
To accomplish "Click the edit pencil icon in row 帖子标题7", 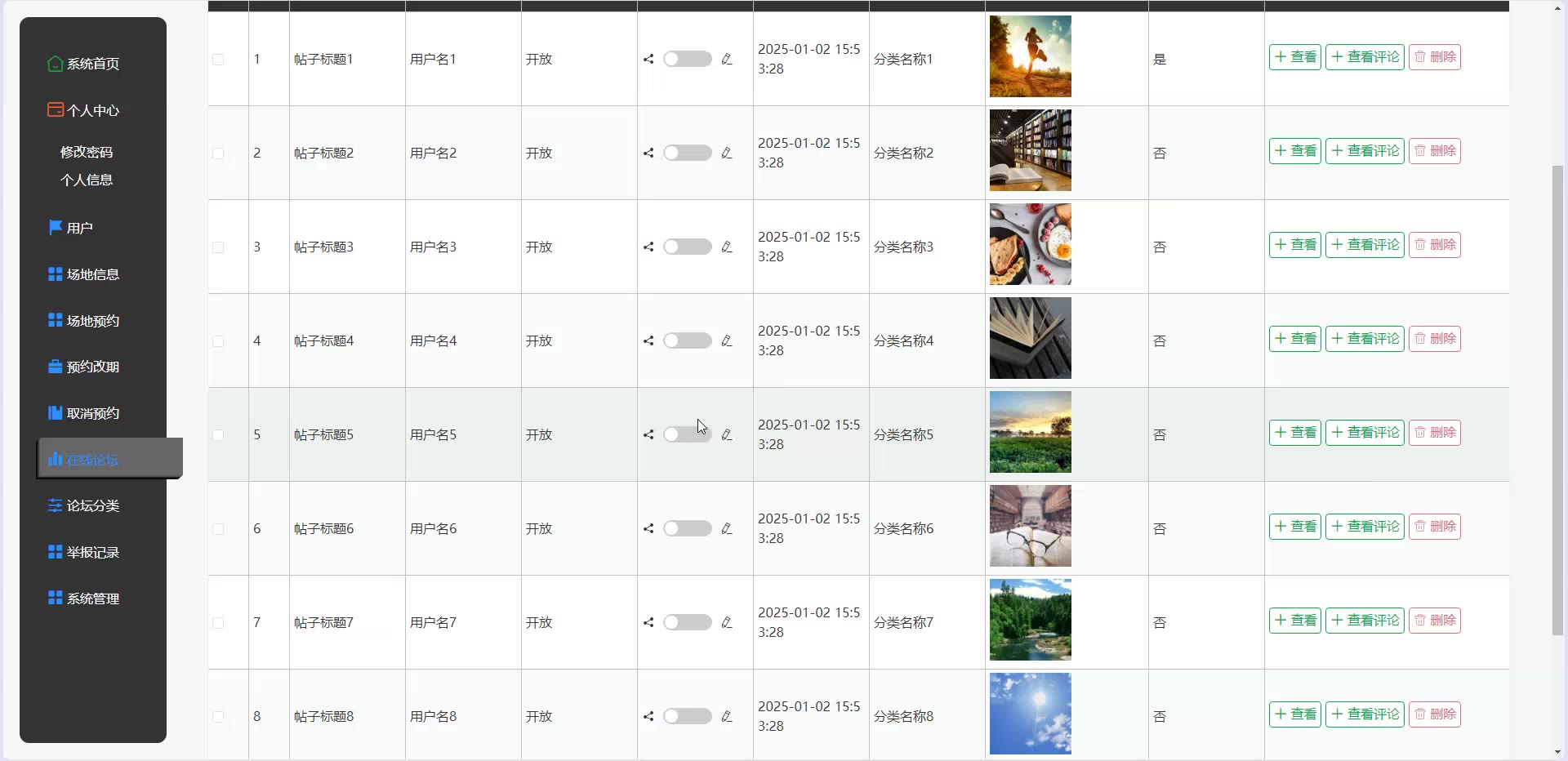I will 727,622.
